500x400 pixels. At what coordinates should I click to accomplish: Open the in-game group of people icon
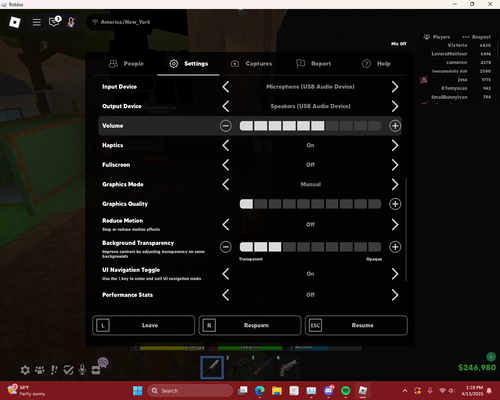point(40,370)
